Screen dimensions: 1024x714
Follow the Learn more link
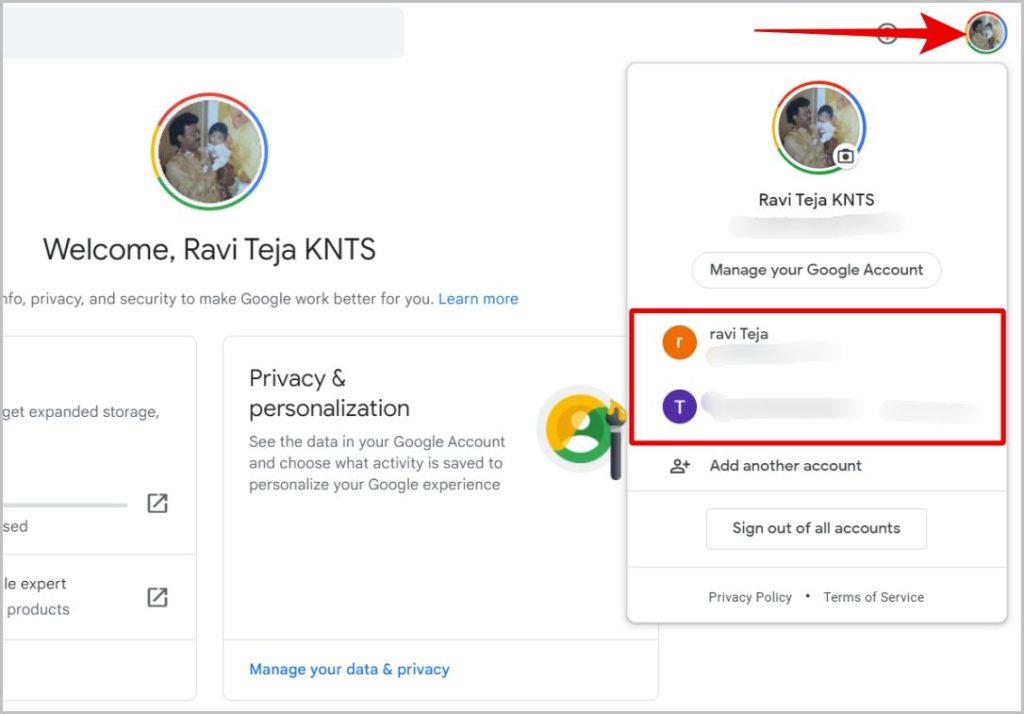[x=478, y=299]
